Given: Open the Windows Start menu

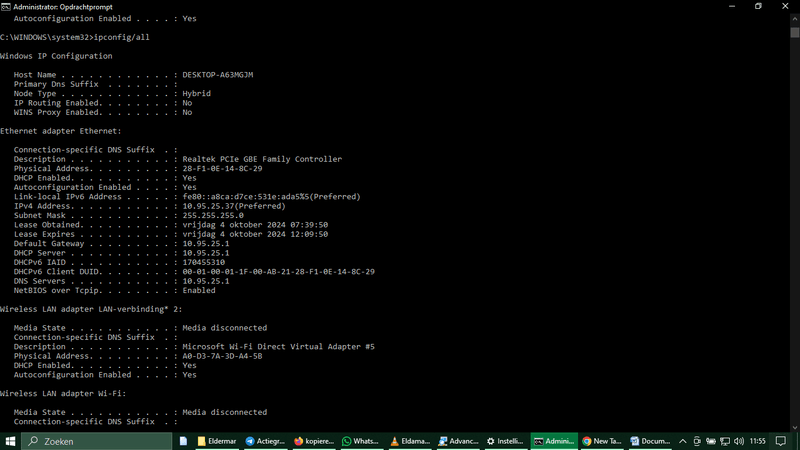Looking at the screenshot, I should [x=10, y=441].
